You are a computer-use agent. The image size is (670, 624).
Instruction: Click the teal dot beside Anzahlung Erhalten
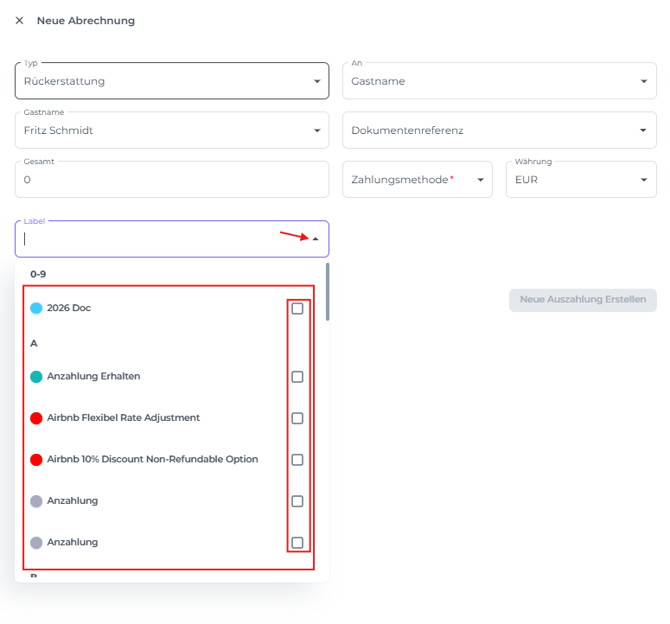36,377
